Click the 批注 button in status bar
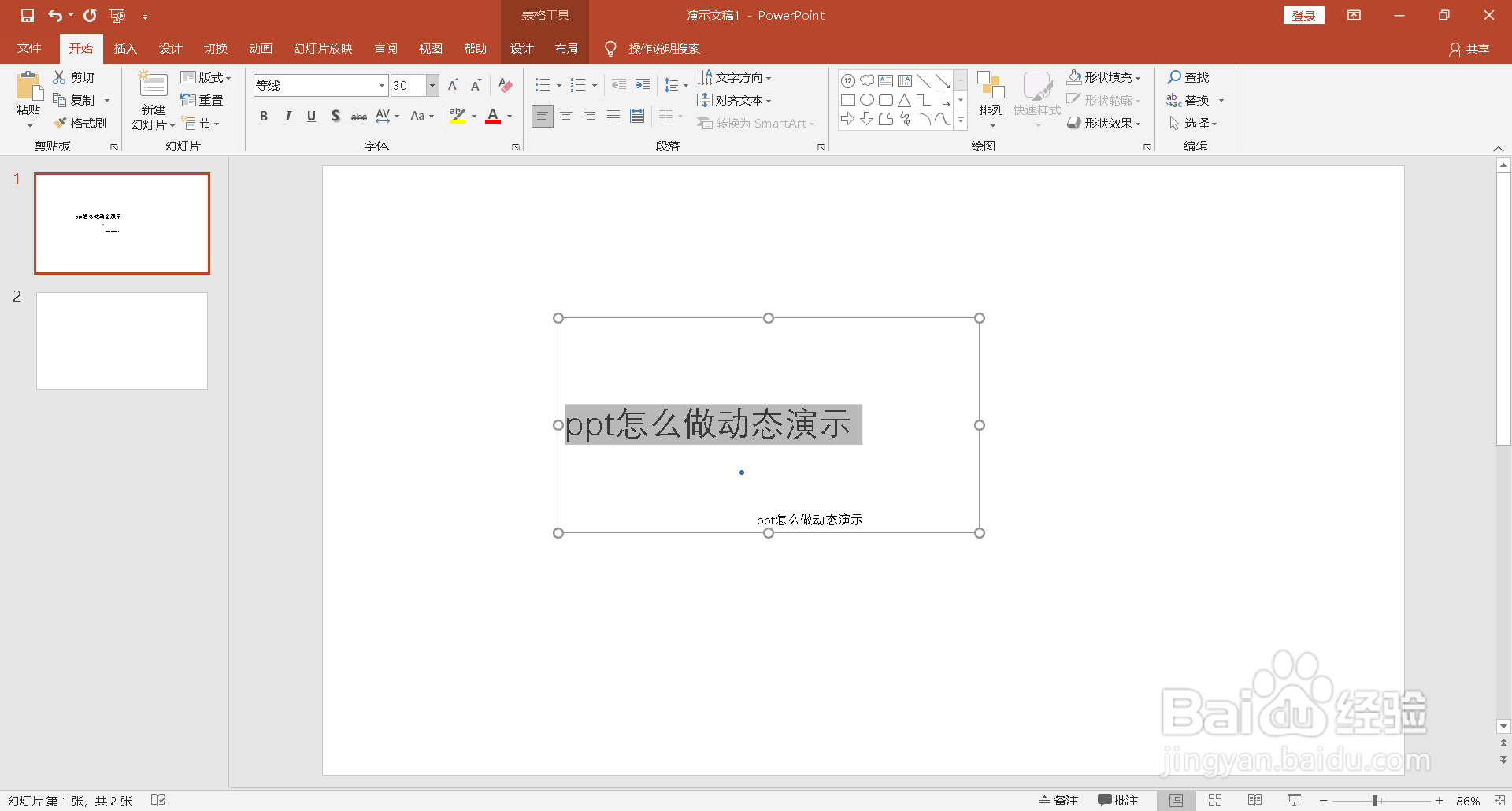This screenshot has height=811, width=1512. pos(1117,800)
